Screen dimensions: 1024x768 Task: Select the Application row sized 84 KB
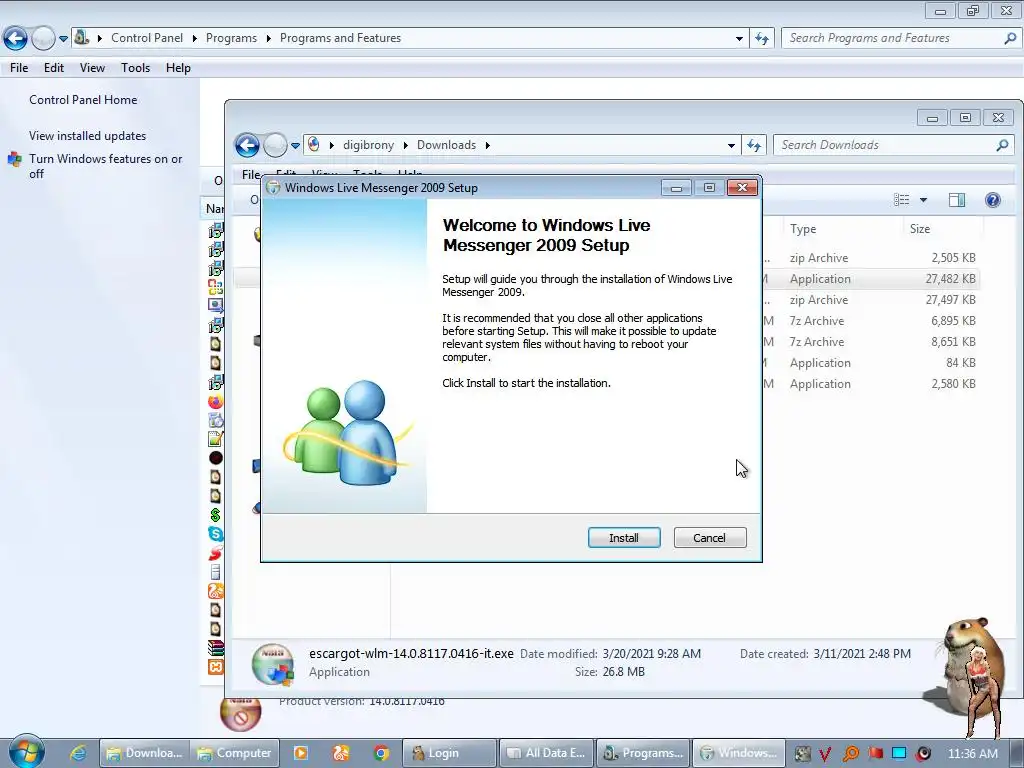coord(872,362)
